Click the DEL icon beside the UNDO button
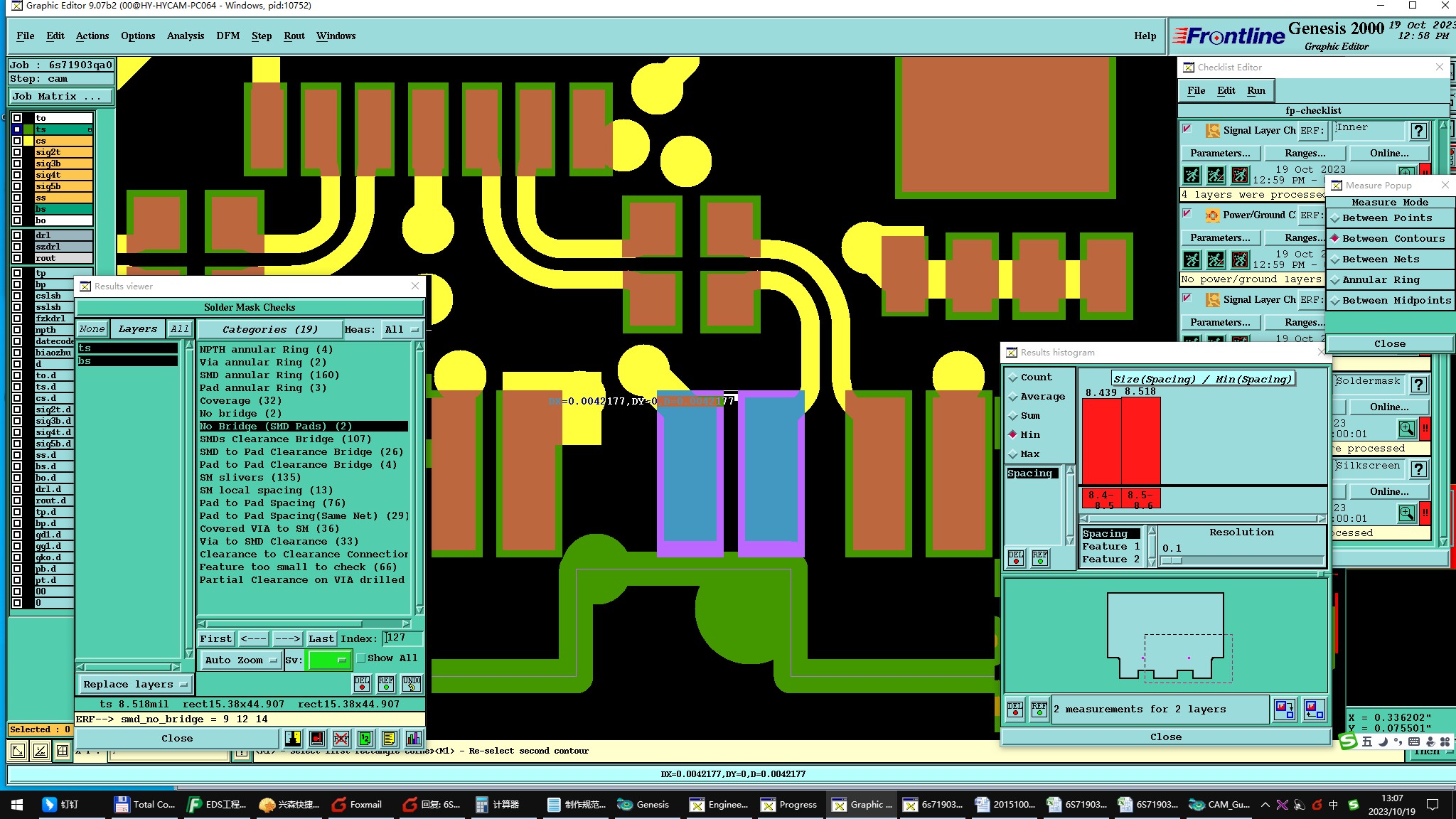1456x819 pixels. coord(362,684)
